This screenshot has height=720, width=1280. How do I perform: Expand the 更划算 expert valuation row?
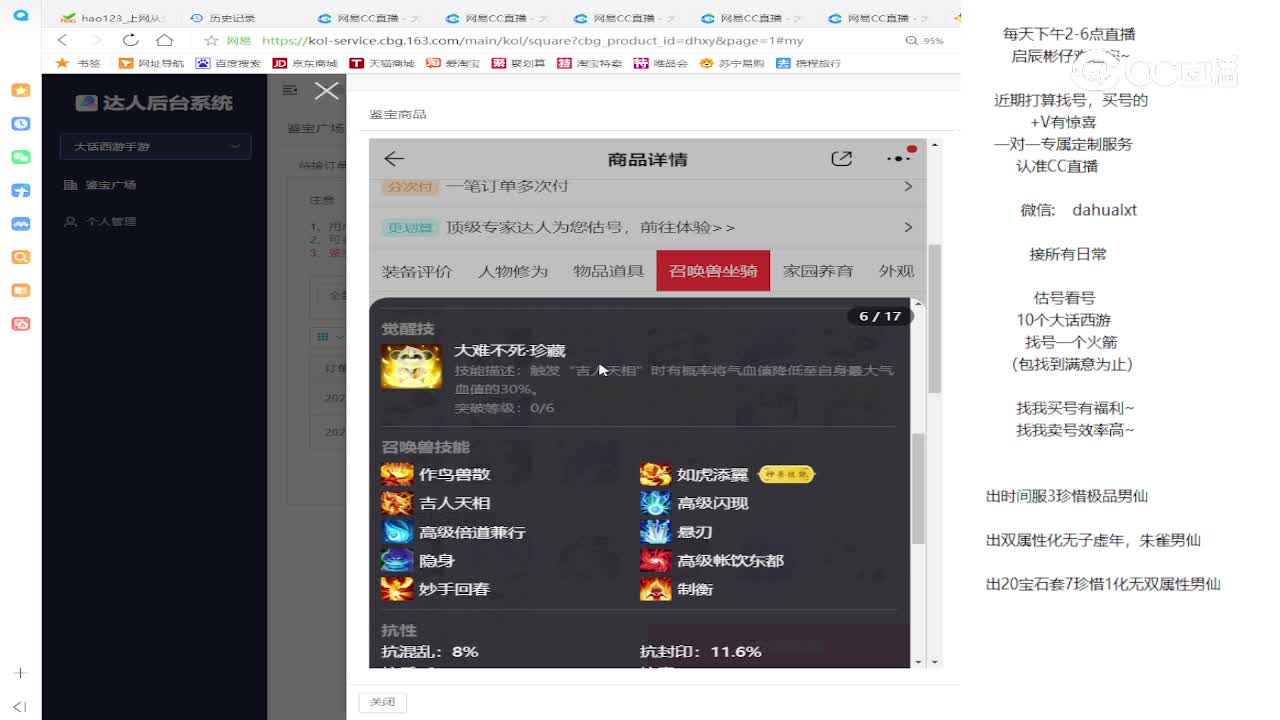point(648,227)
